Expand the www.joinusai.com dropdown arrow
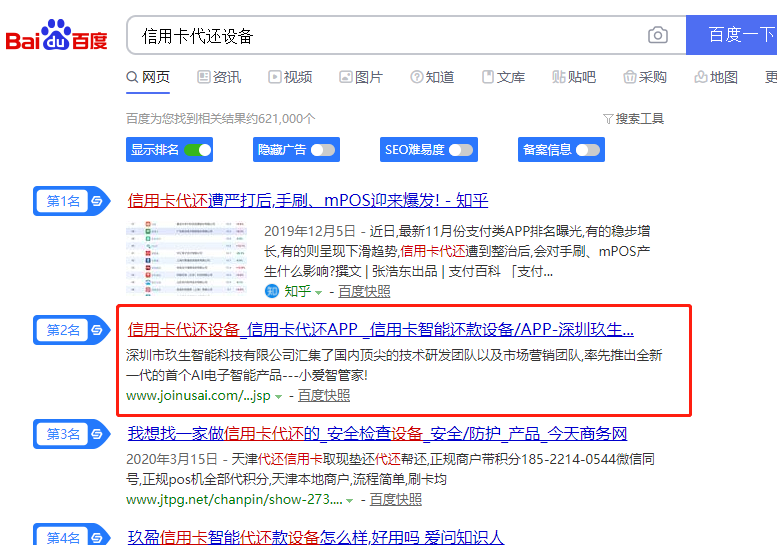The height and width of the screenshot is (545, 777). [x=278, y=396]
